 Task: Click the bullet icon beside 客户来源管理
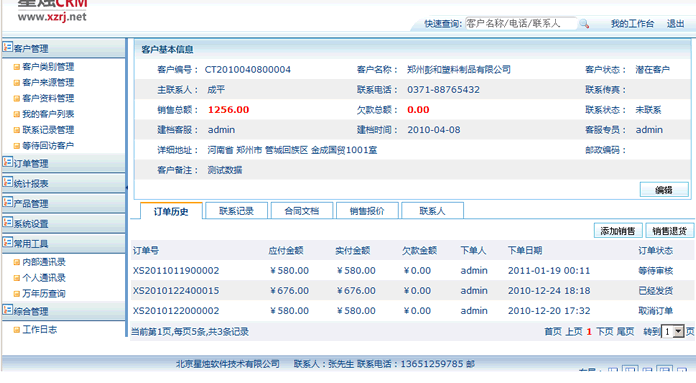17,83
